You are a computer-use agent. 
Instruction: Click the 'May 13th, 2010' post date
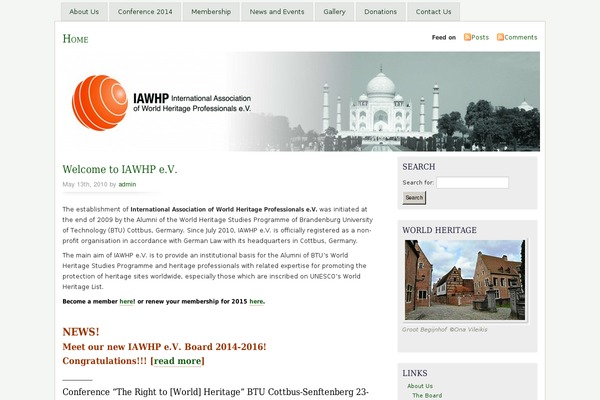coord(85,184)
